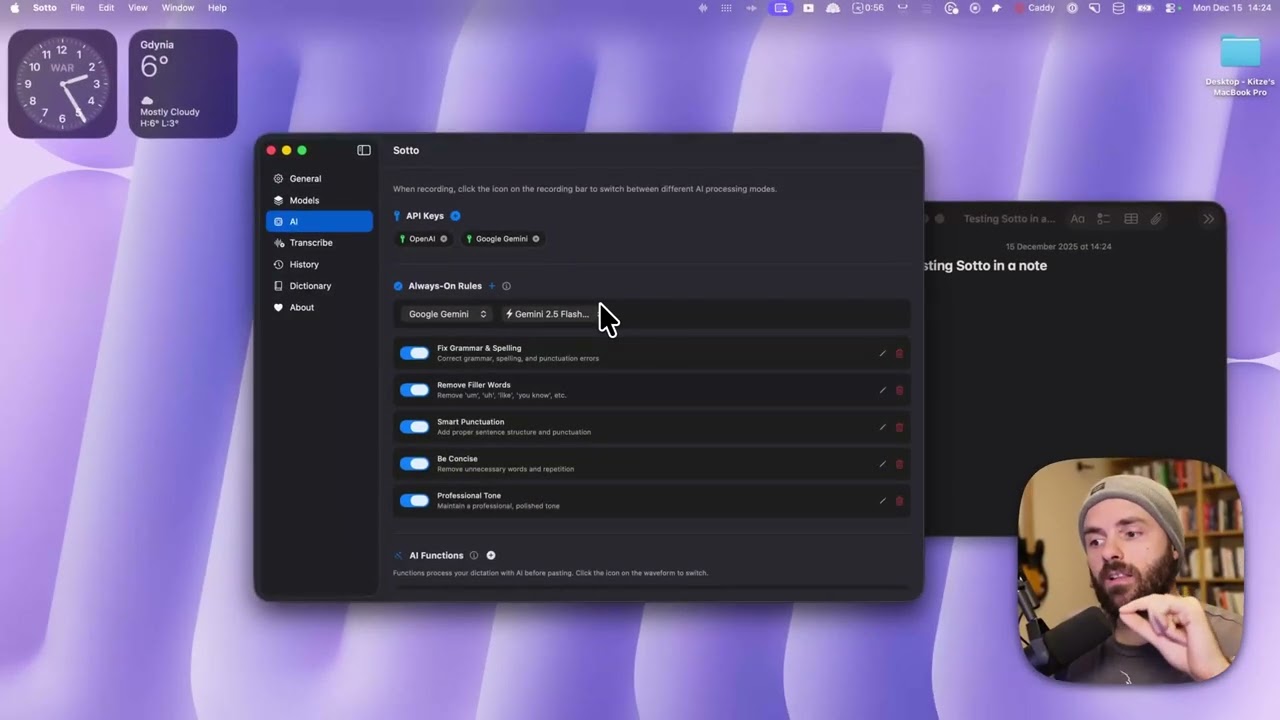Open Control Center in the menu bar

pos(1169,8)
